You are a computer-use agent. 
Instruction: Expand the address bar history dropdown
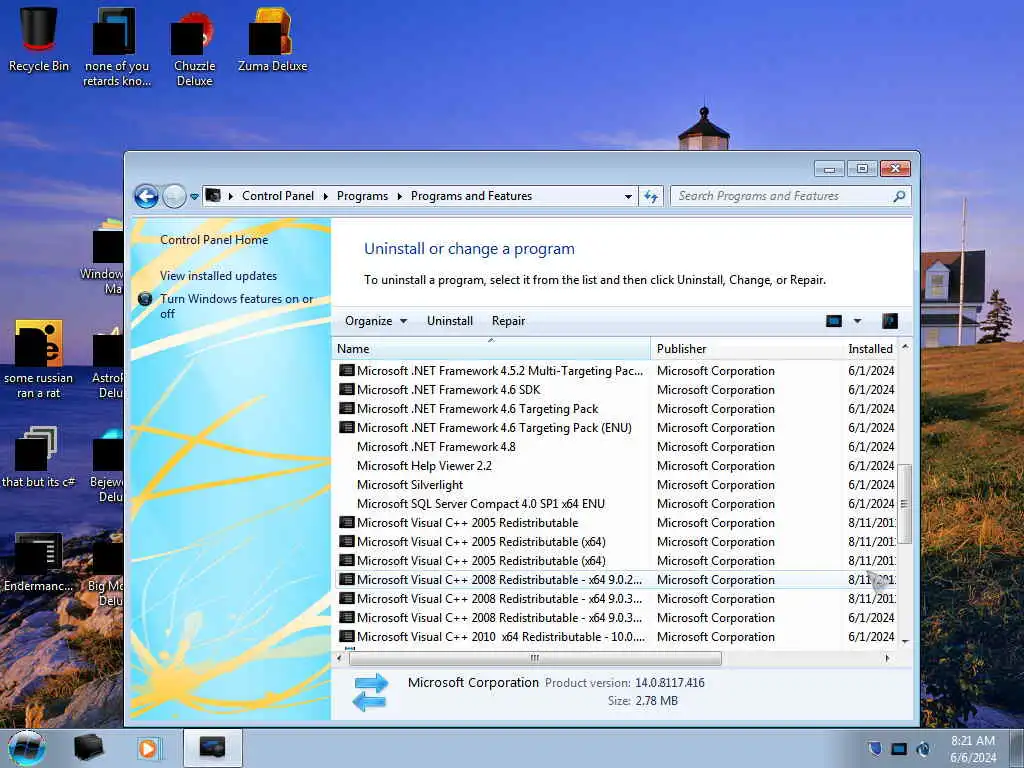click(x=628, y=196)
